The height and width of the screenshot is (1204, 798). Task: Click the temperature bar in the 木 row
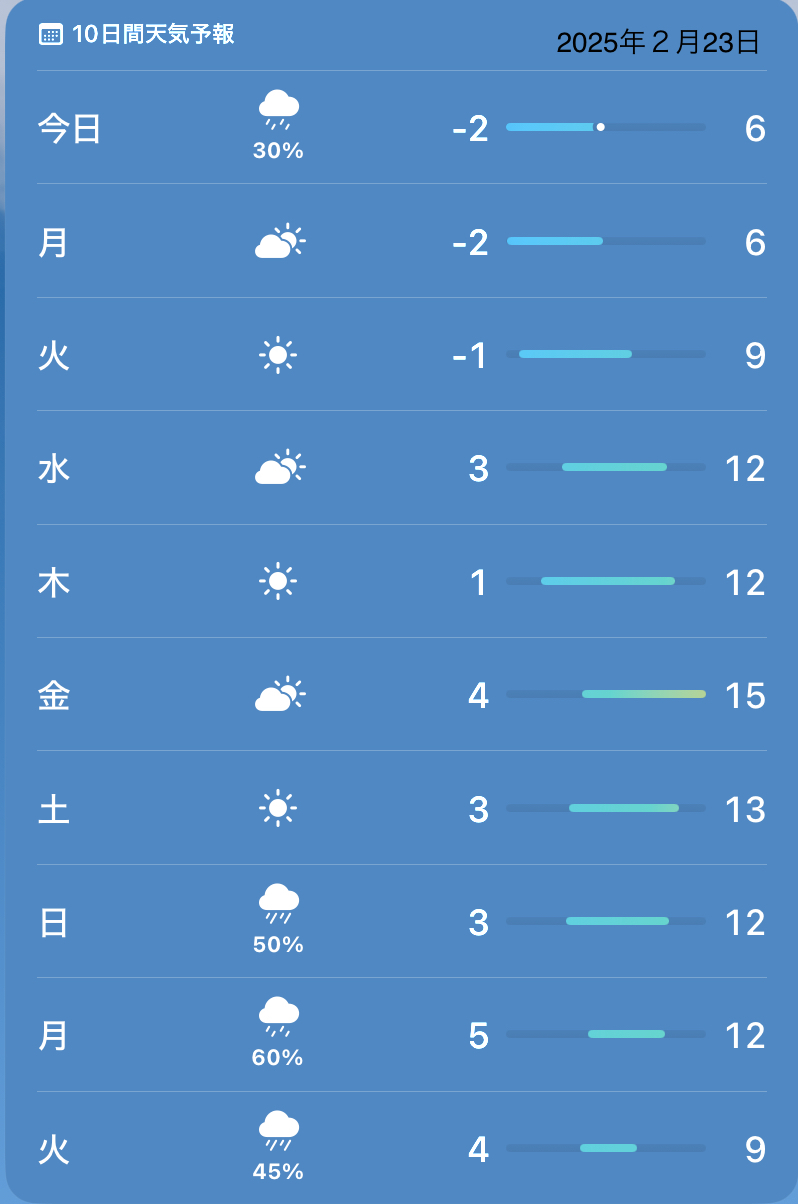tap(608, 581)
